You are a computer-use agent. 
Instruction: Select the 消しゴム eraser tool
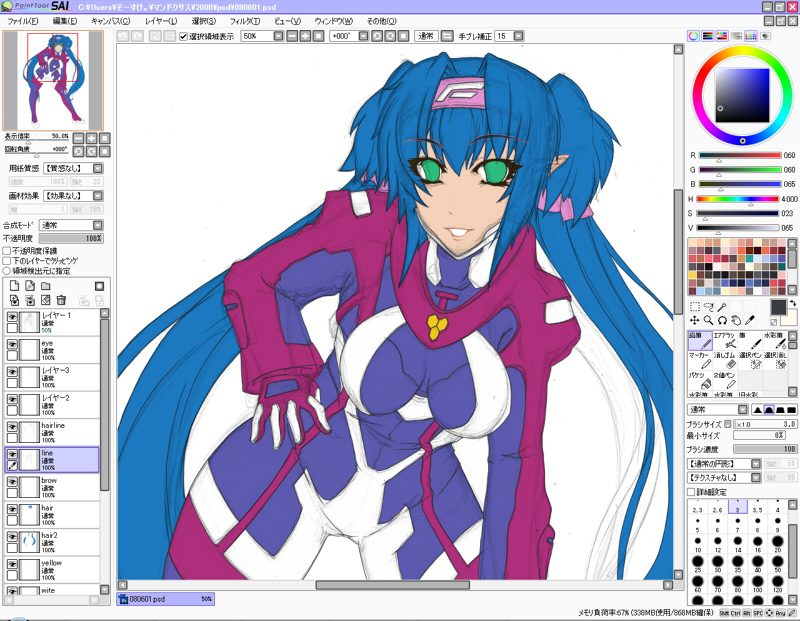[x=724, y=360]
